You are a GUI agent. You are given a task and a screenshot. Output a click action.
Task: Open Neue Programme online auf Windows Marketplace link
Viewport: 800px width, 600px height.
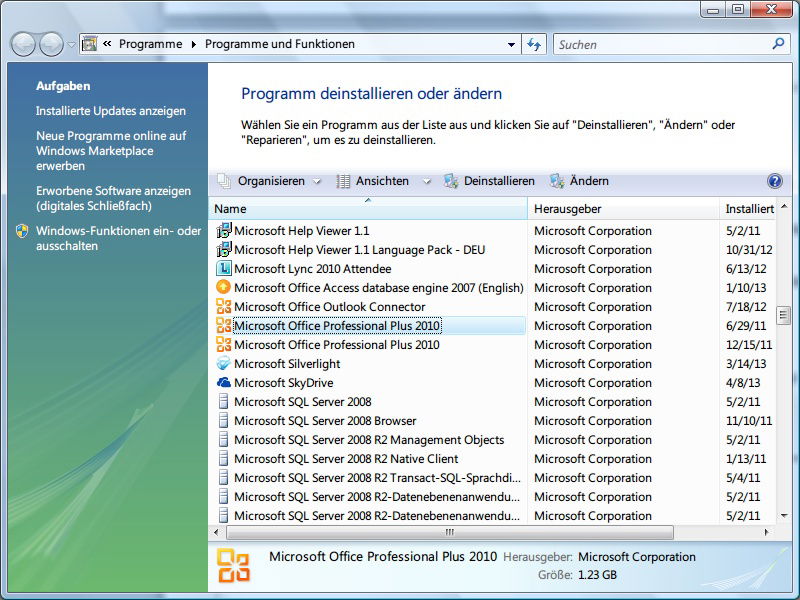click(x=111, y=151)
